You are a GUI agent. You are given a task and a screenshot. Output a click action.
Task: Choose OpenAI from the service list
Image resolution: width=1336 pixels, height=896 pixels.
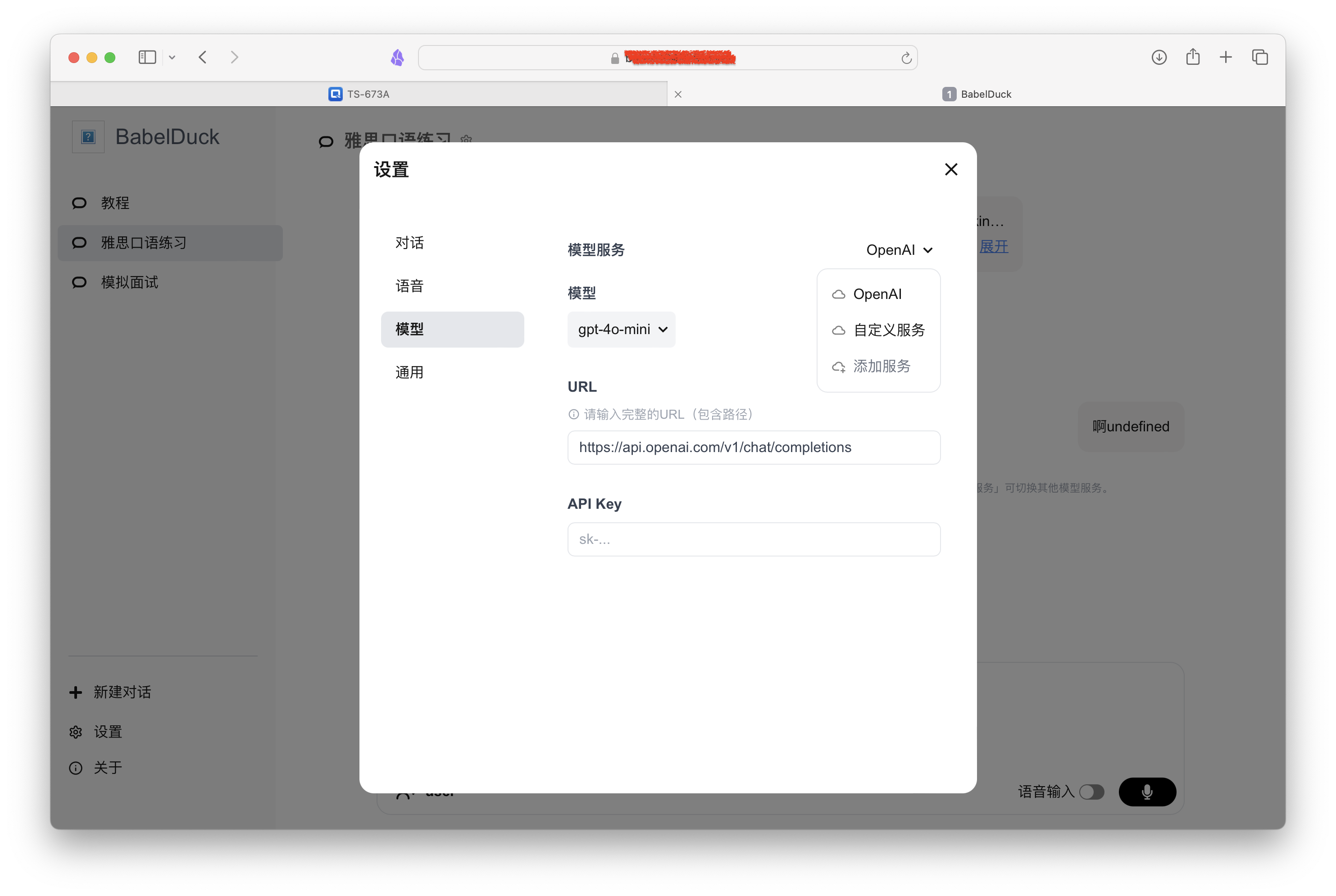click(x=878, y=294)
